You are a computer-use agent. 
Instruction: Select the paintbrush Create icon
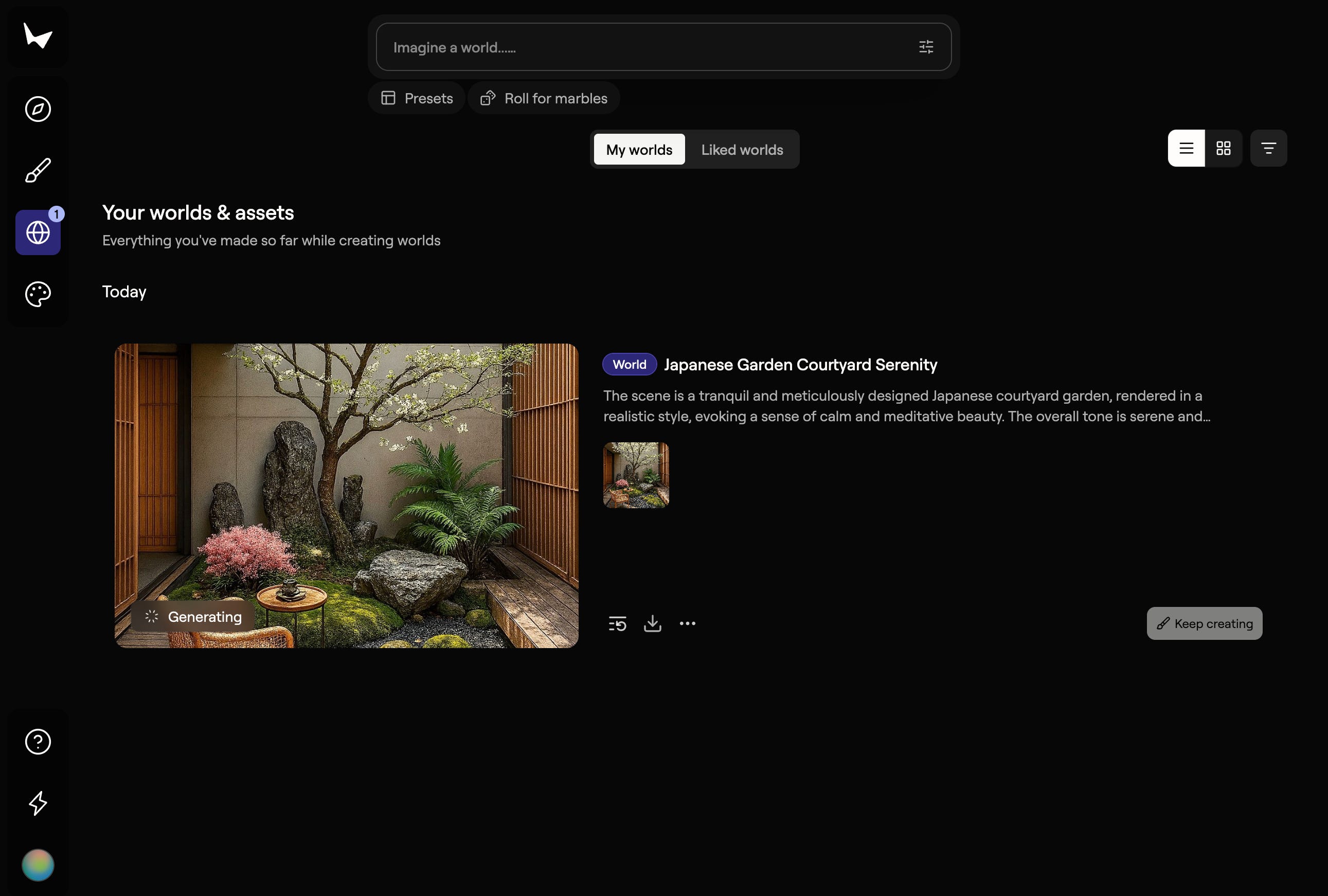[x=38, y=170]
